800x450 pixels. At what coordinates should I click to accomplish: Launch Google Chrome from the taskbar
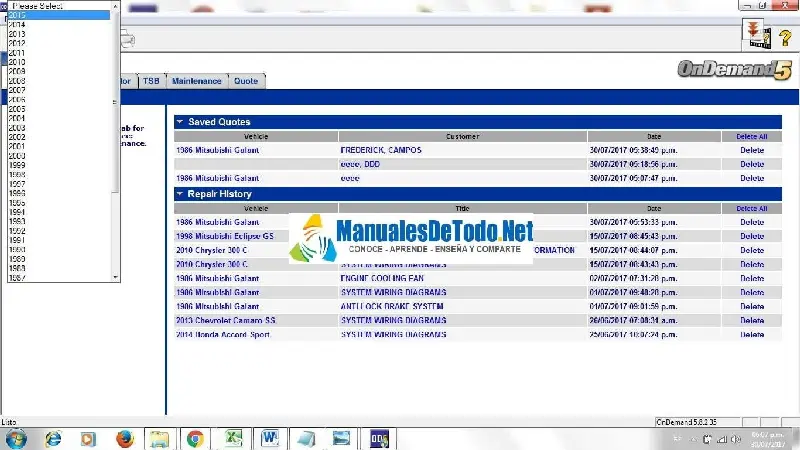click(x=195, y=438)
